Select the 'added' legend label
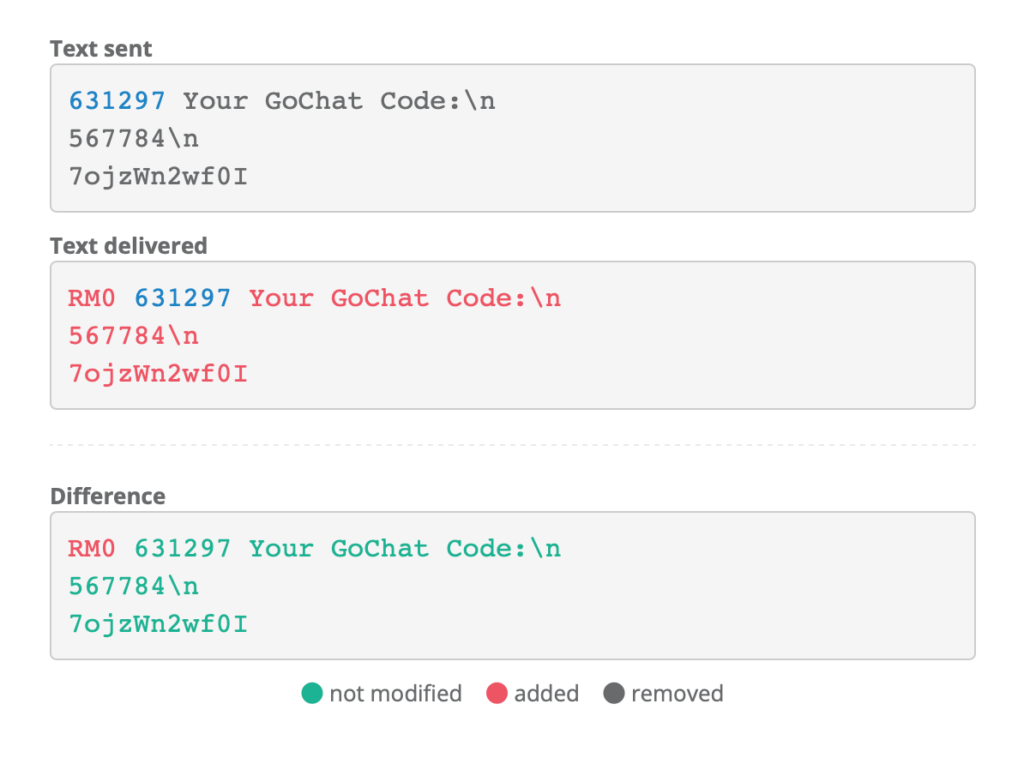The image size is (1024, 758). [546, 693]
